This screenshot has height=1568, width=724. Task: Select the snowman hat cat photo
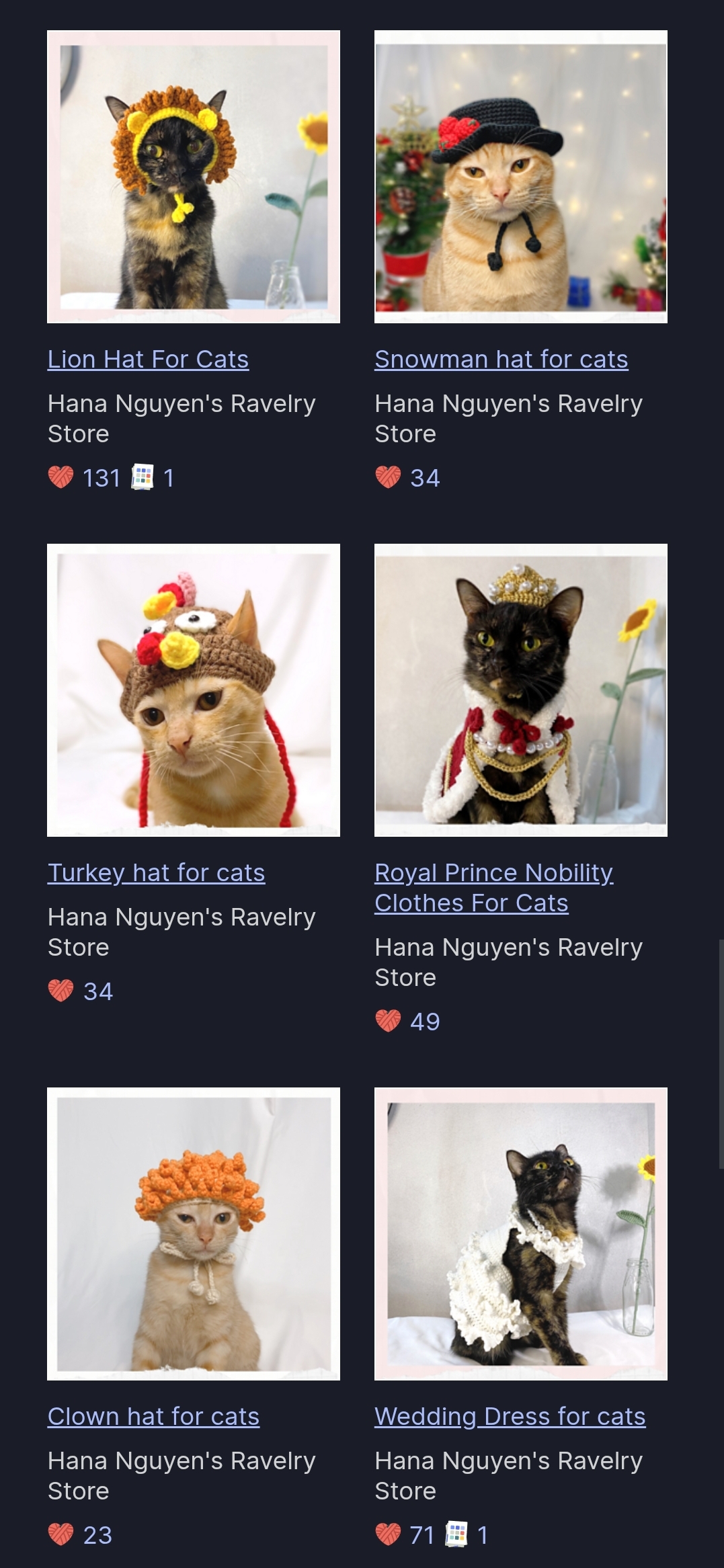pyautogui.click(x=521, y=177)
